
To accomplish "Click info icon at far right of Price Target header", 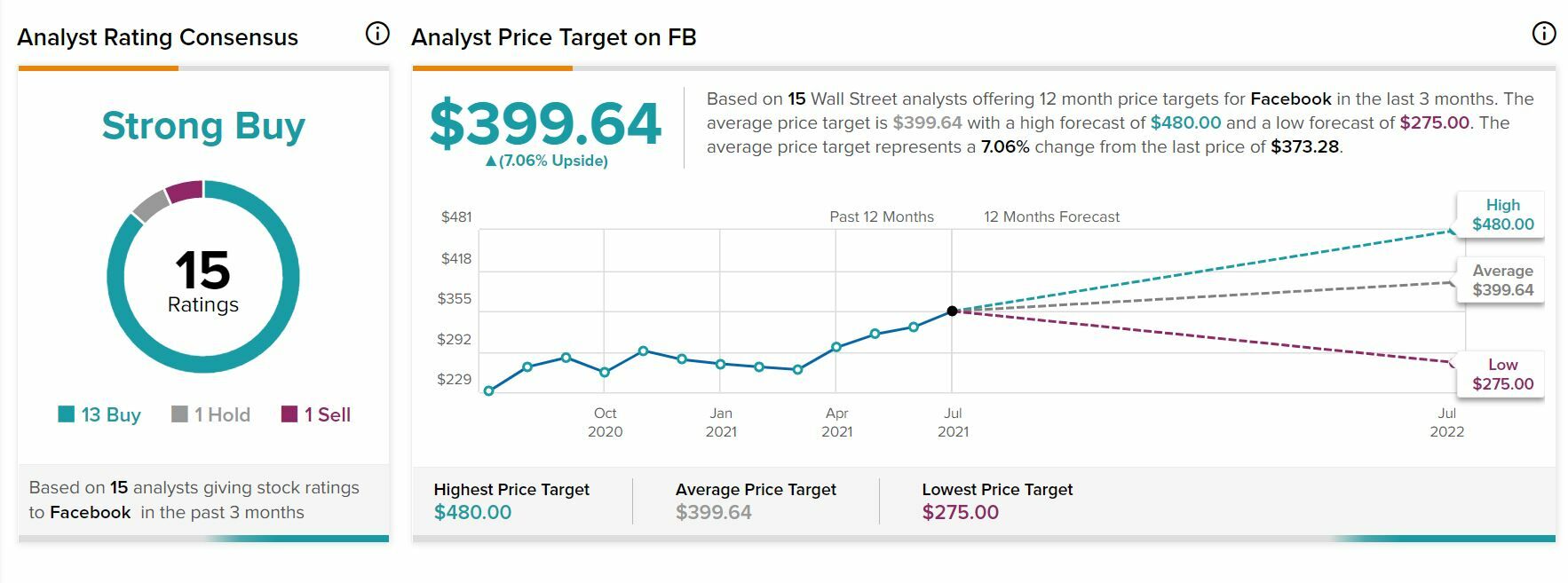I will [1544, 34].
